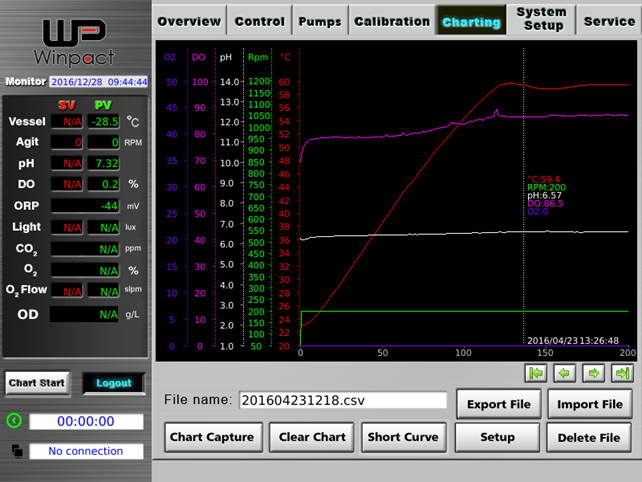Click the File name input field
The image size is (642, 482).
pyautogui.click(x=342, y=400)
